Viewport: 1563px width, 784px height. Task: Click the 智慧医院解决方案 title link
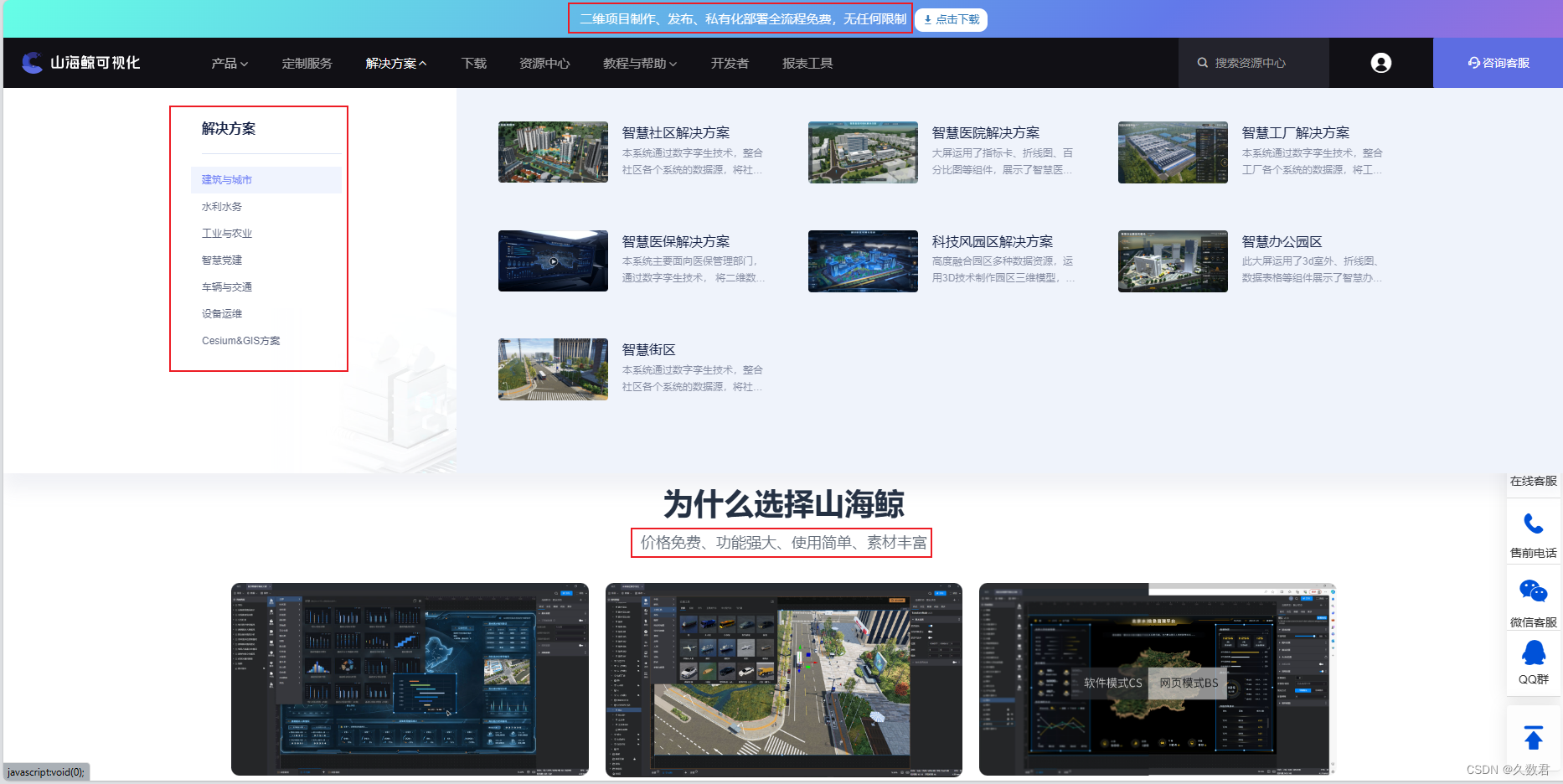click(986, 133)
